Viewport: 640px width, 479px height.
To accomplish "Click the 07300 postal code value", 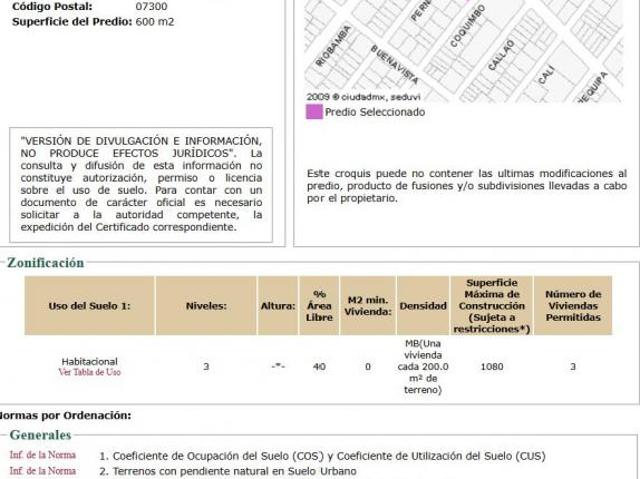I will point(151,7).
